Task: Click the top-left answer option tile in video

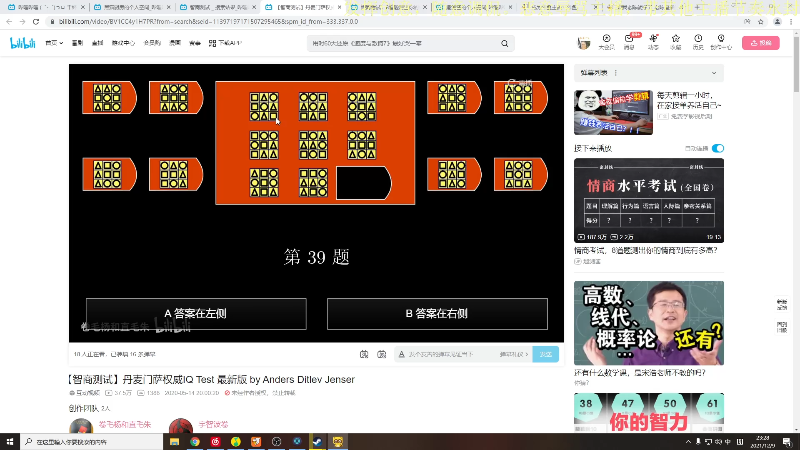Action: (x=109, y=97)
